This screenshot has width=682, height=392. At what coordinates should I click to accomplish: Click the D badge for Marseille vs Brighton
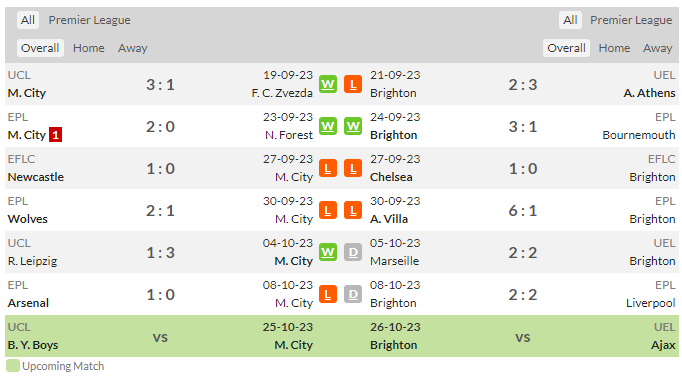(353, 252)
